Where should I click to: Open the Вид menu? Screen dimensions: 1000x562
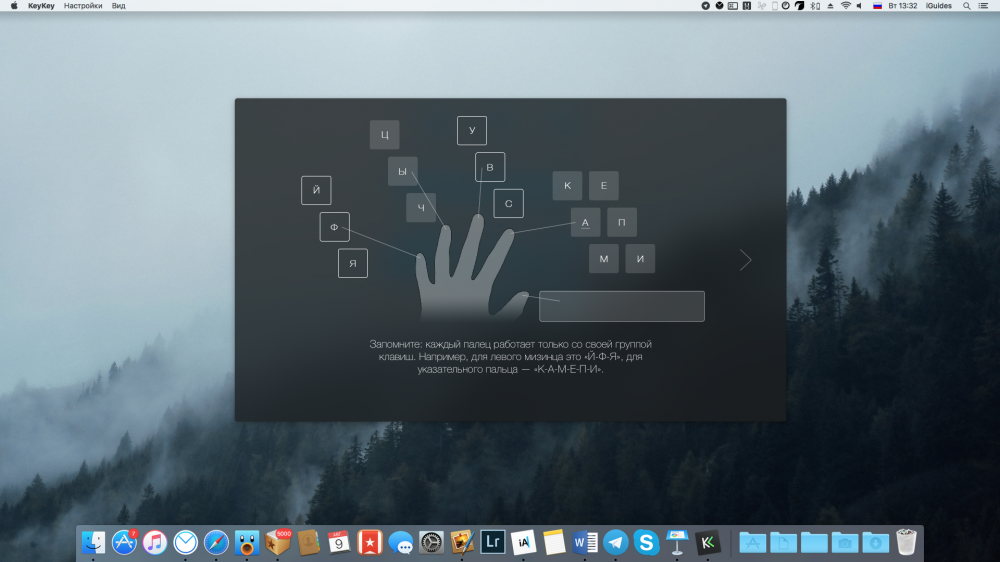[x=119, y=6]
